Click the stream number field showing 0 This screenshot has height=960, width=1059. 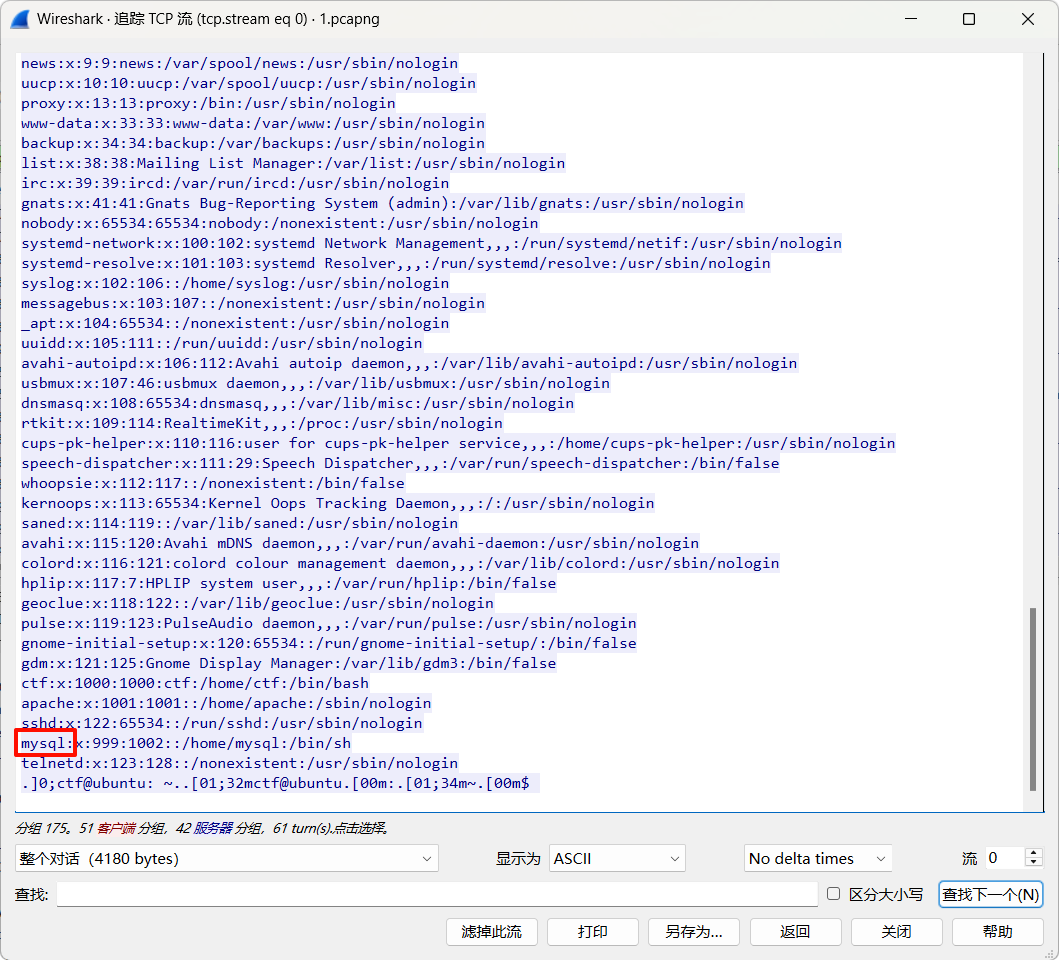pos(1004,859)
